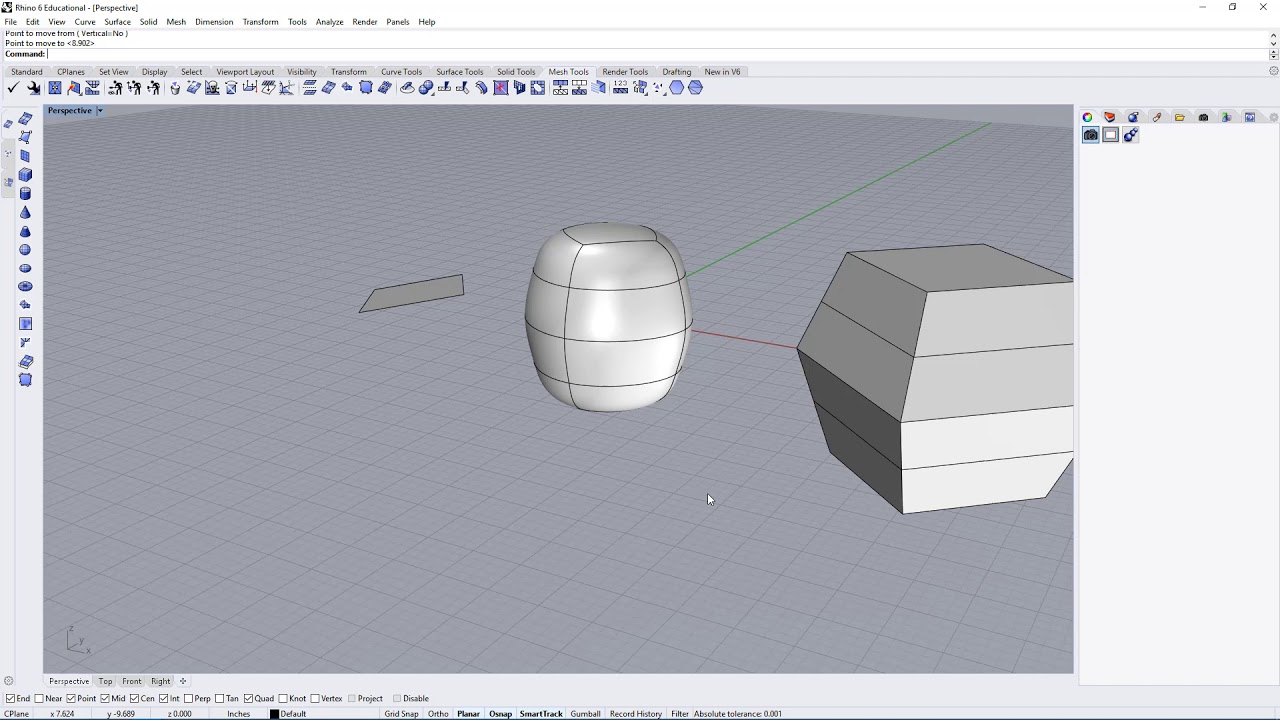Select the Sphere solid tool
The image size is (1280, 720).
[26, 250]
